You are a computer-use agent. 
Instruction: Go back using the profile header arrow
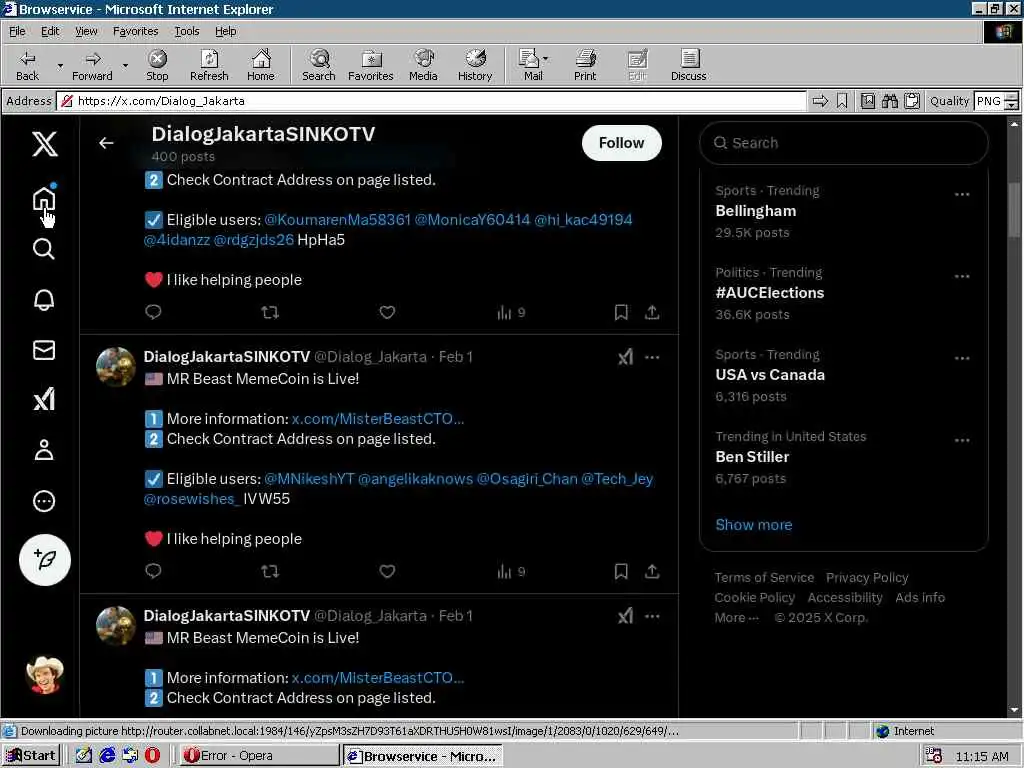[106, 143]
